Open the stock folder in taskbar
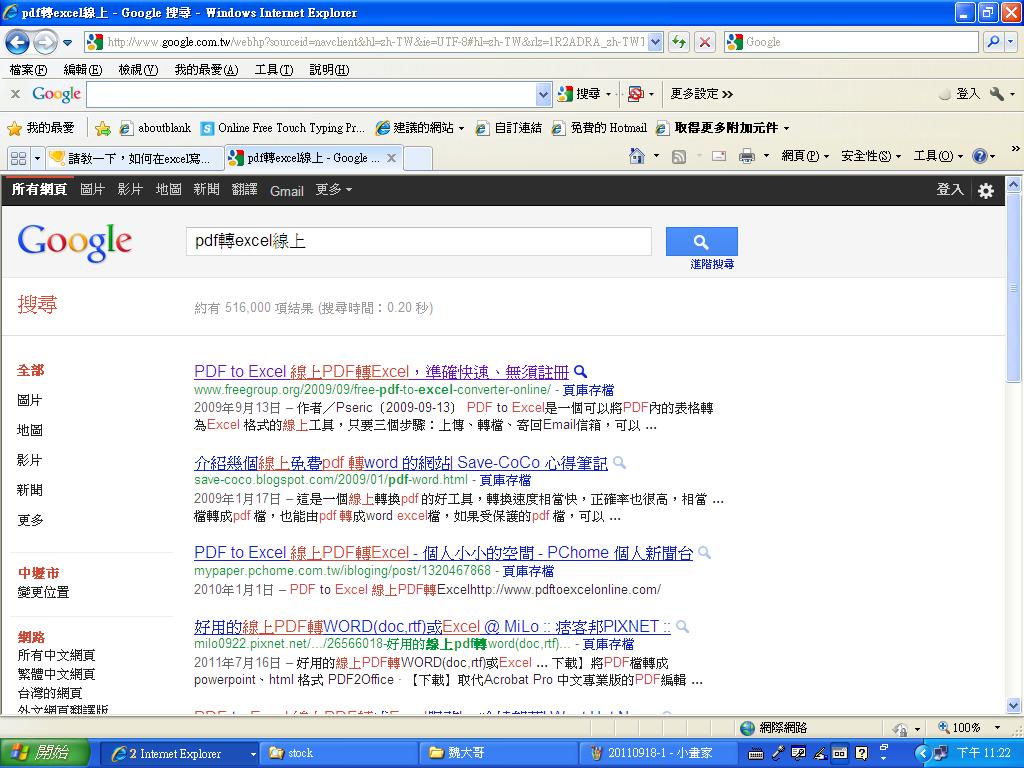 click(x=338, y=753)
